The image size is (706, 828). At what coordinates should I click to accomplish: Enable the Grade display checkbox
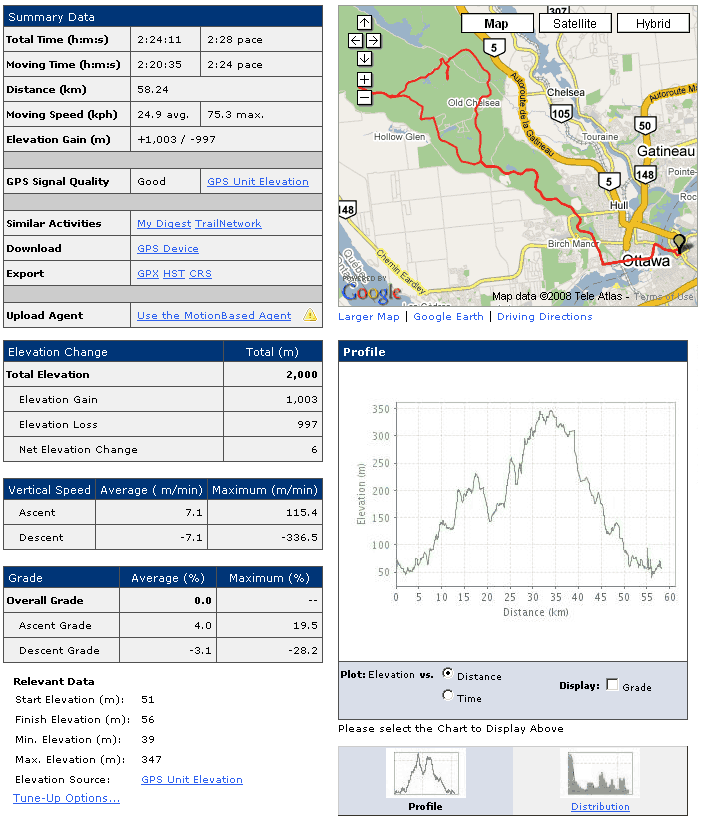click(612, 685)
